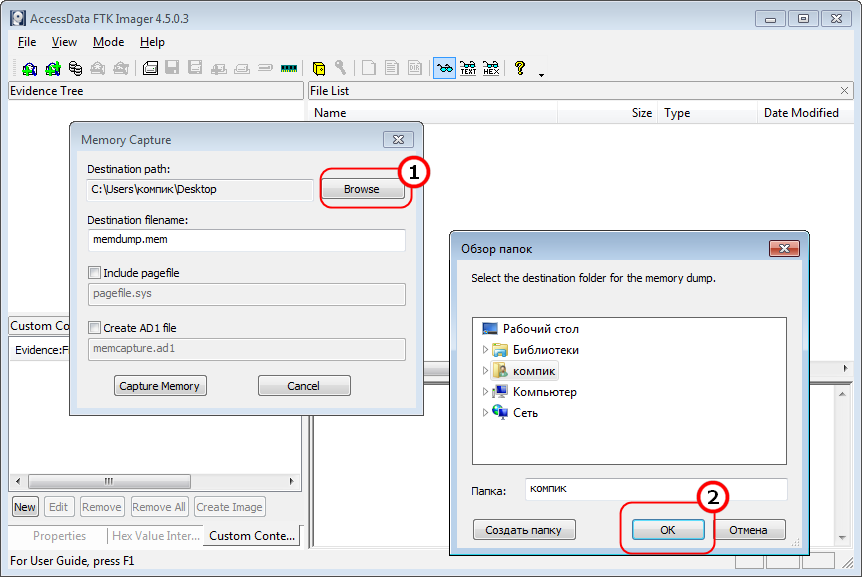Click the Verify Drive/Image toolbar icon
Screen dimensions: 862x577
(x=265, y=68)
